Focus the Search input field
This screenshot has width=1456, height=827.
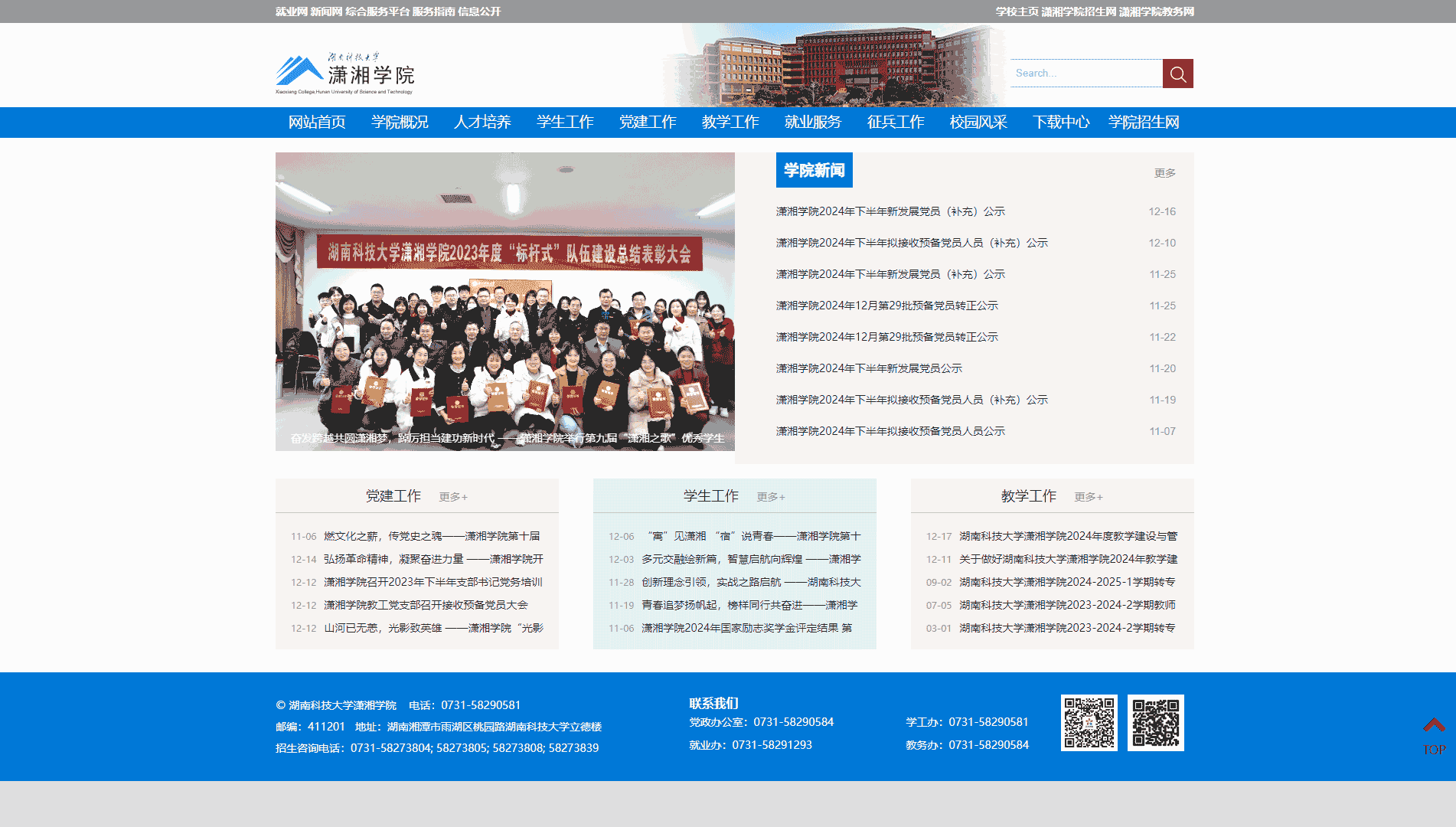coord(1086,74)
